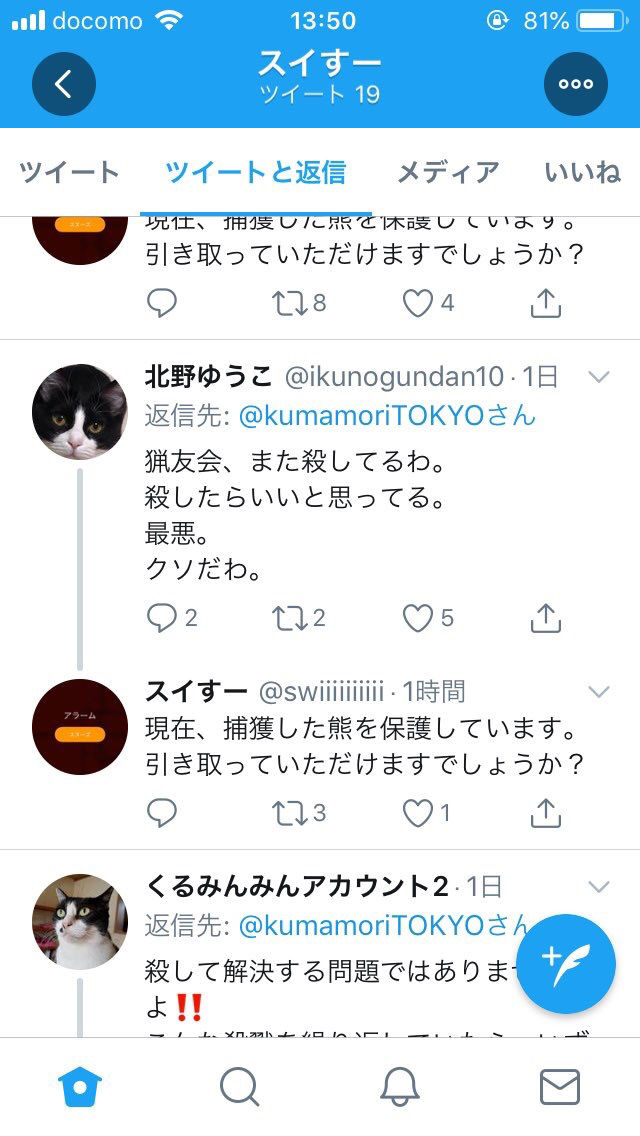
Task: Open the three-dots more options menu
Action: tap(575, 84)
